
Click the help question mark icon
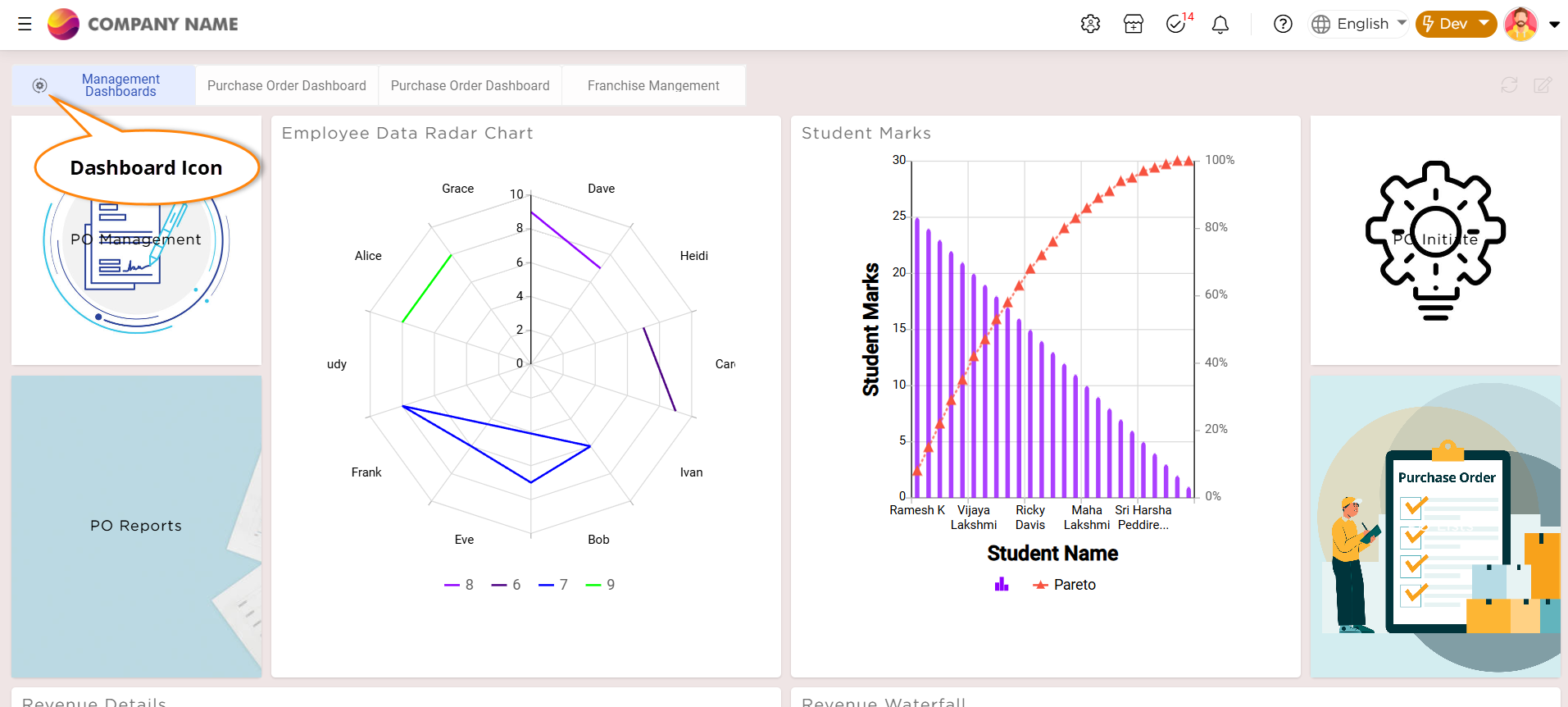point(1283,24)
